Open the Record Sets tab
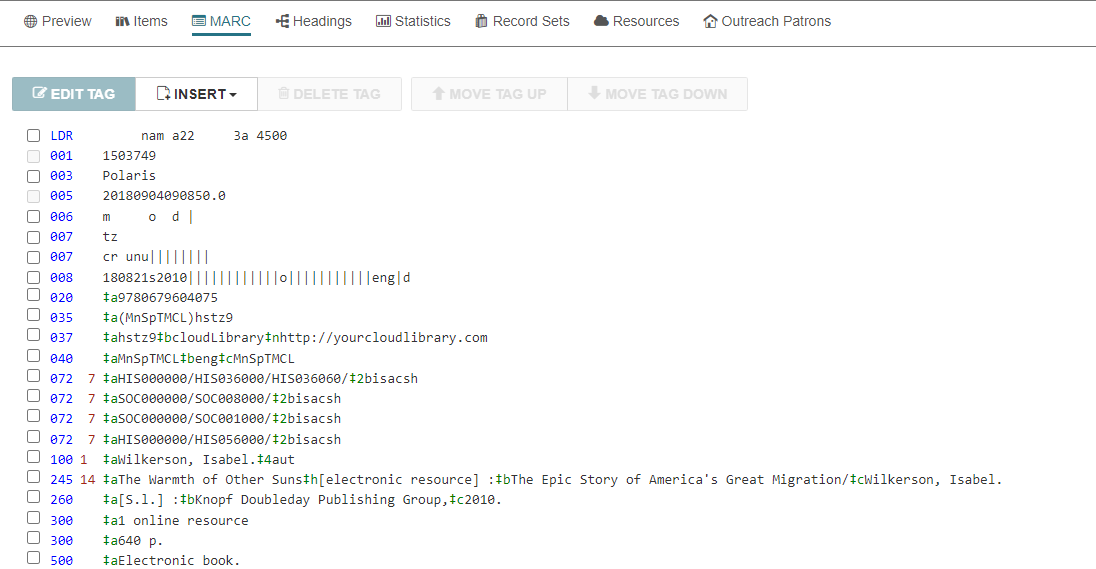Viewport: 1096px width, 569px height. pos(522,22)
